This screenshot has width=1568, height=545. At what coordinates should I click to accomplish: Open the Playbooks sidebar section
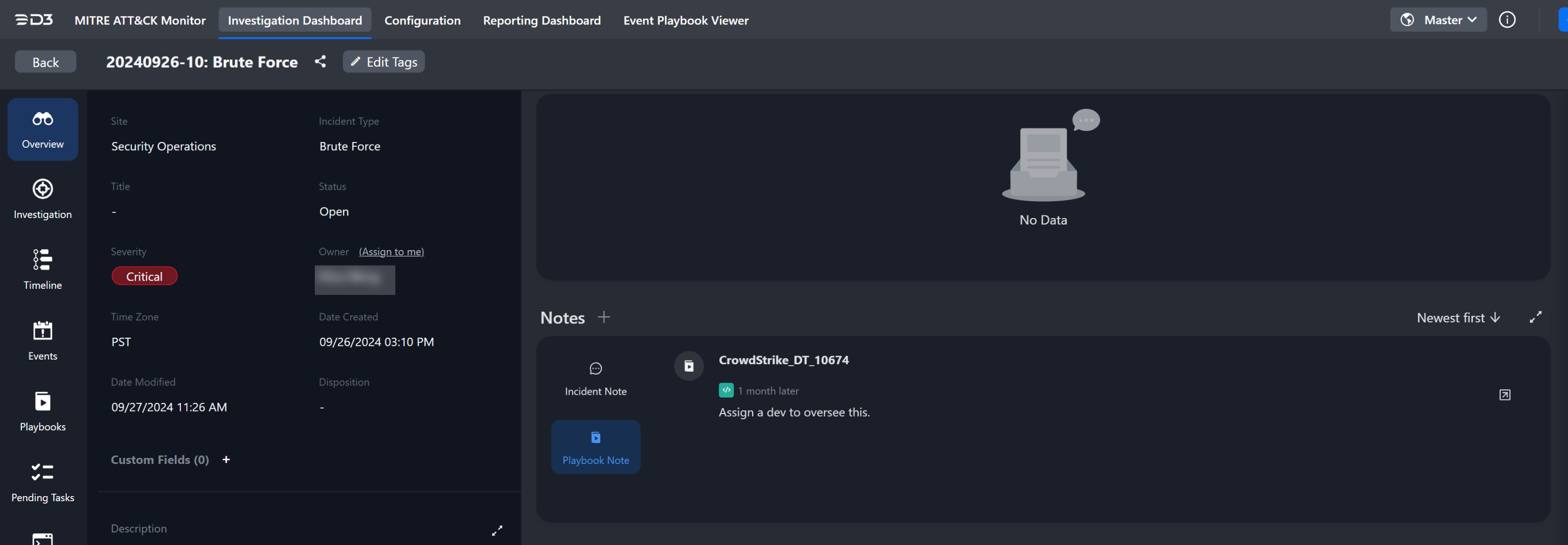[43, 412]
